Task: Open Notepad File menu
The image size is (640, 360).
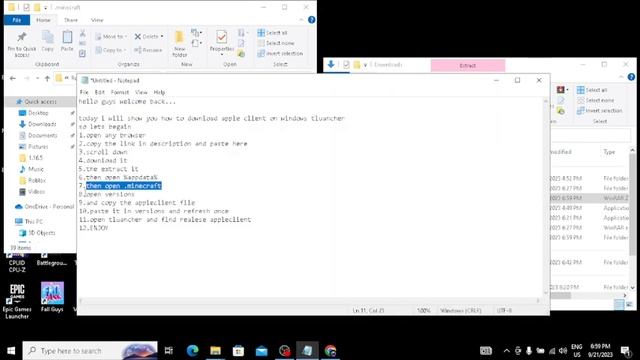Action: pos(84,92)
